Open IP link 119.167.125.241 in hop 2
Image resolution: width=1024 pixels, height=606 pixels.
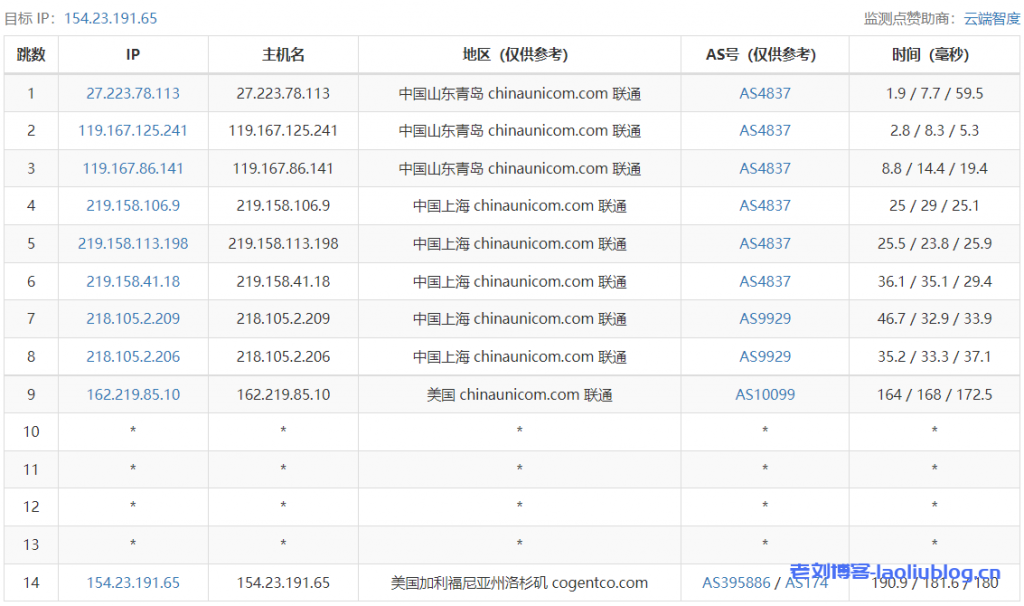pyautogui.click(x=132, y=130)
